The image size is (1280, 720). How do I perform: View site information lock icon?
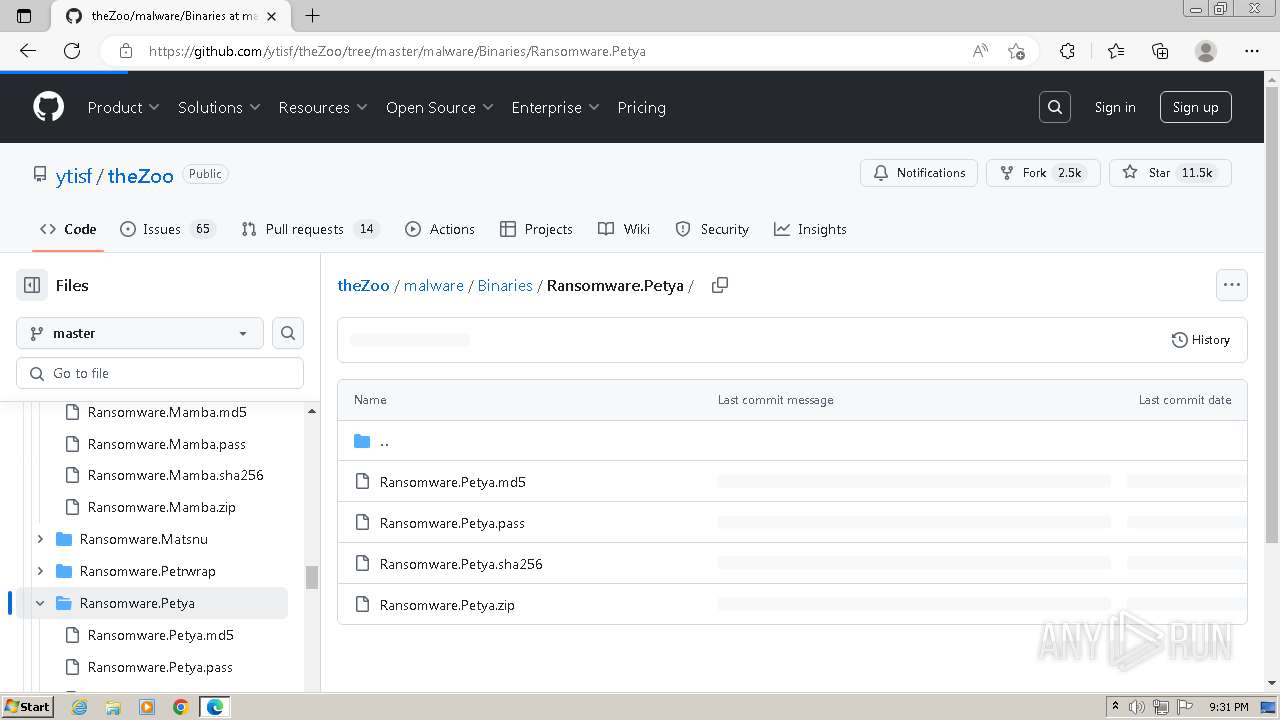125,51
